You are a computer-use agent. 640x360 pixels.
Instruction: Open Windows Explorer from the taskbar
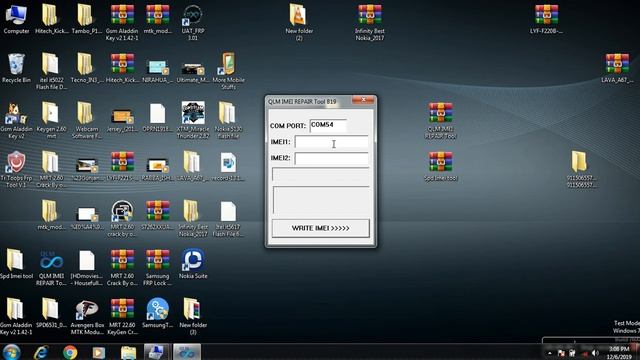tap(128, 352)
